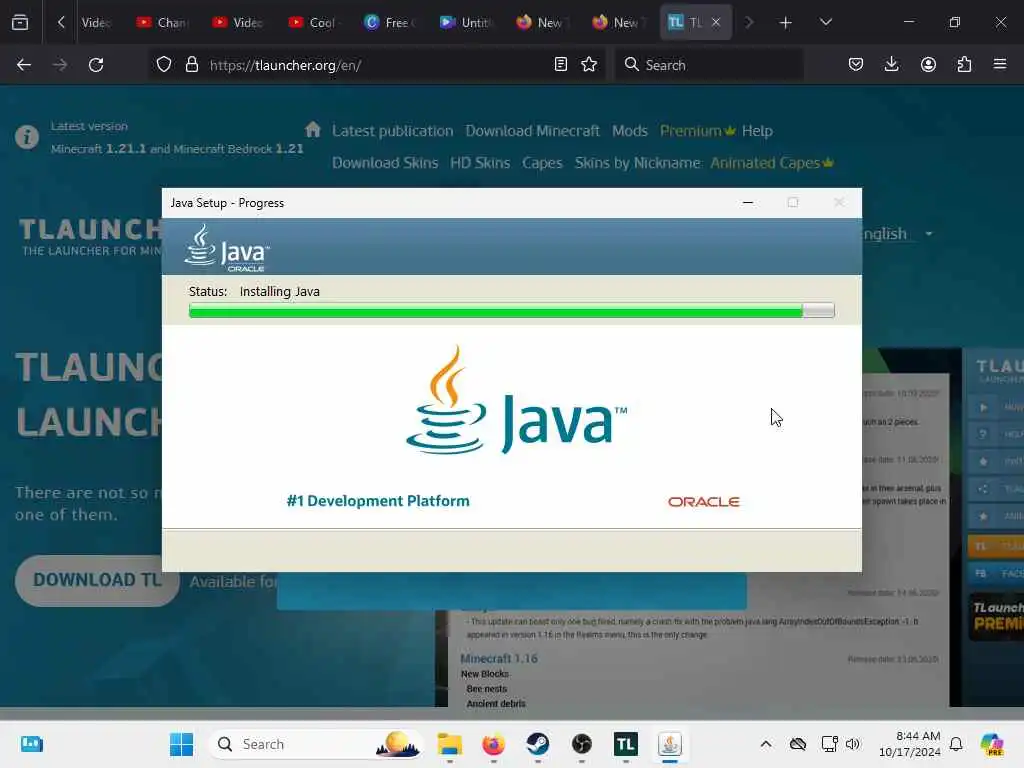Viewport: 1024px width, 768px height.
Task: Open the Help menu link
Action: (x=757, y=131)
